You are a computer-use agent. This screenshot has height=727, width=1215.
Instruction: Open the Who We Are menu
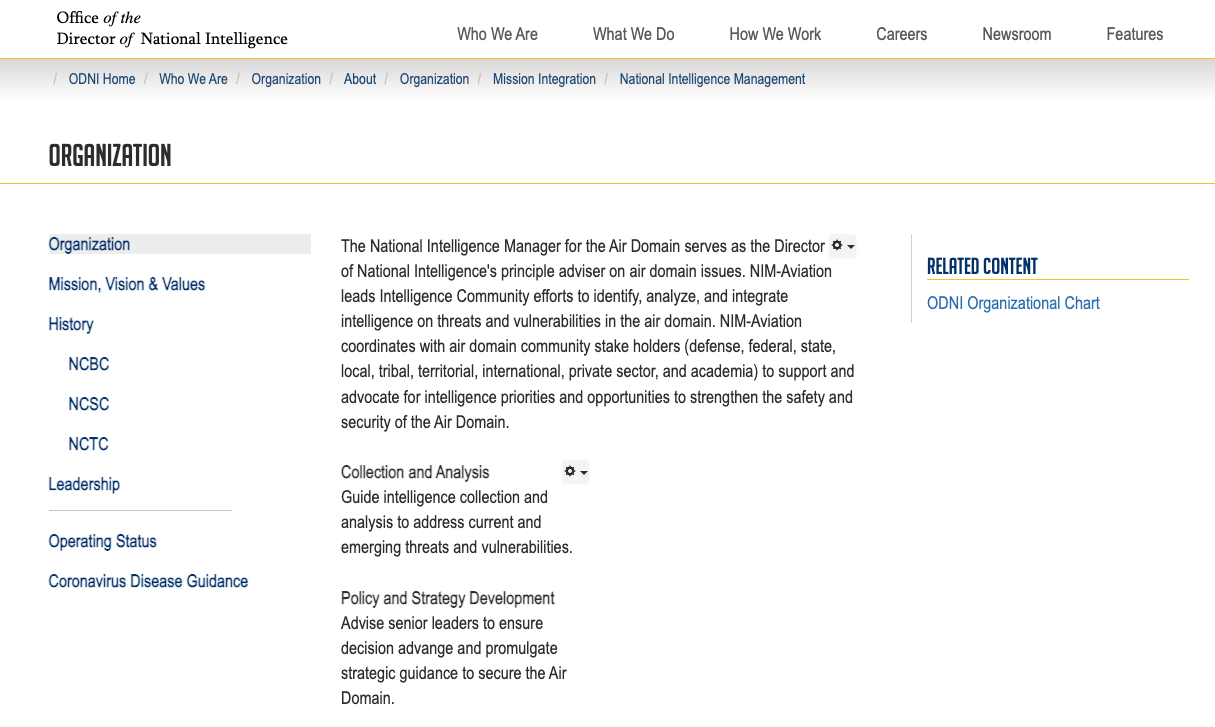pyautogui.click(x=497, y=34)
